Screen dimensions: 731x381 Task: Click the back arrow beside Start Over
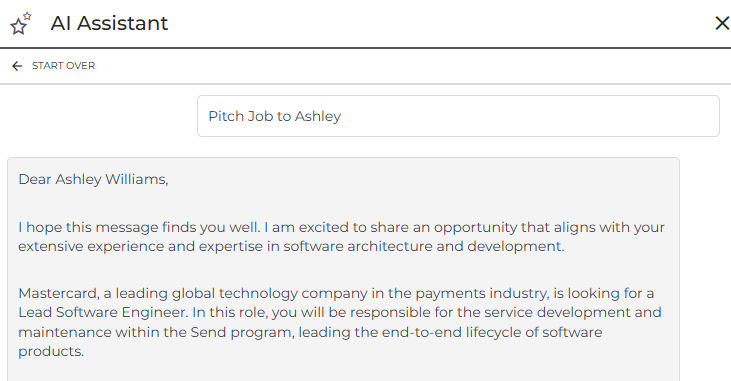[x=17, y=66]
